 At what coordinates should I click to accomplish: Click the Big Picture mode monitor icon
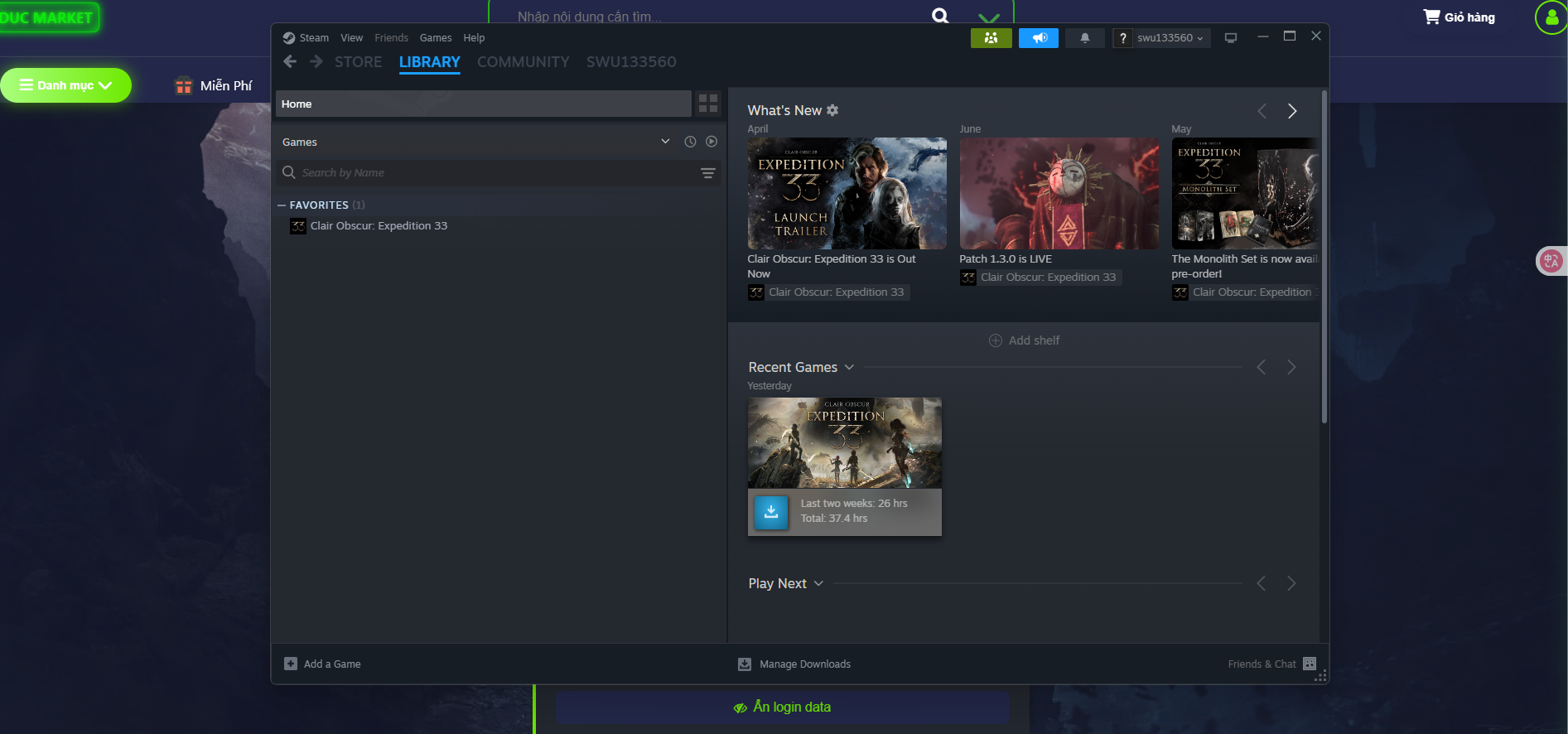1231,38
